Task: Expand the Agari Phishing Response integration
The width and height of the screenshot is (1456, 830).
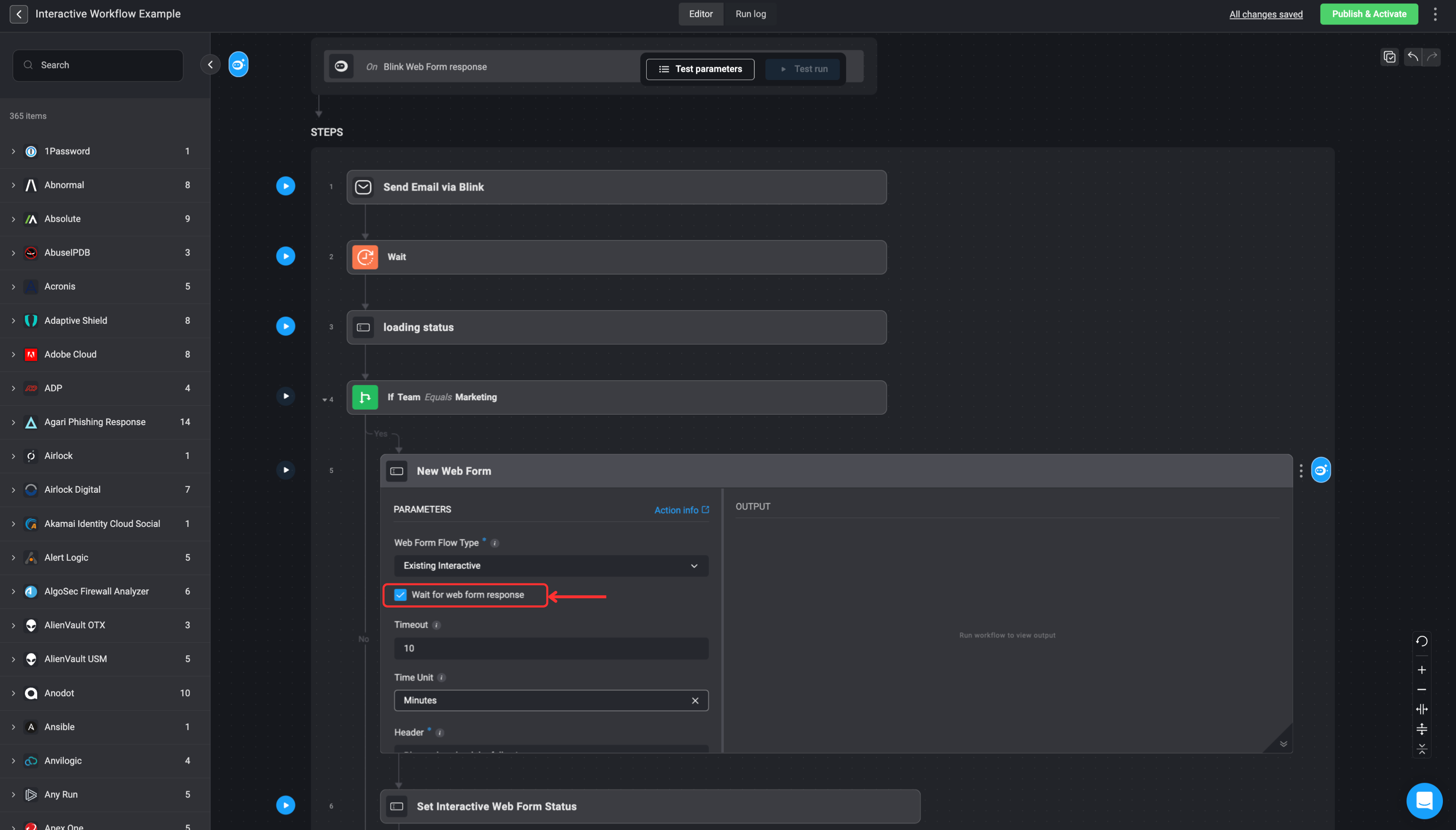Action: [13, 422]
